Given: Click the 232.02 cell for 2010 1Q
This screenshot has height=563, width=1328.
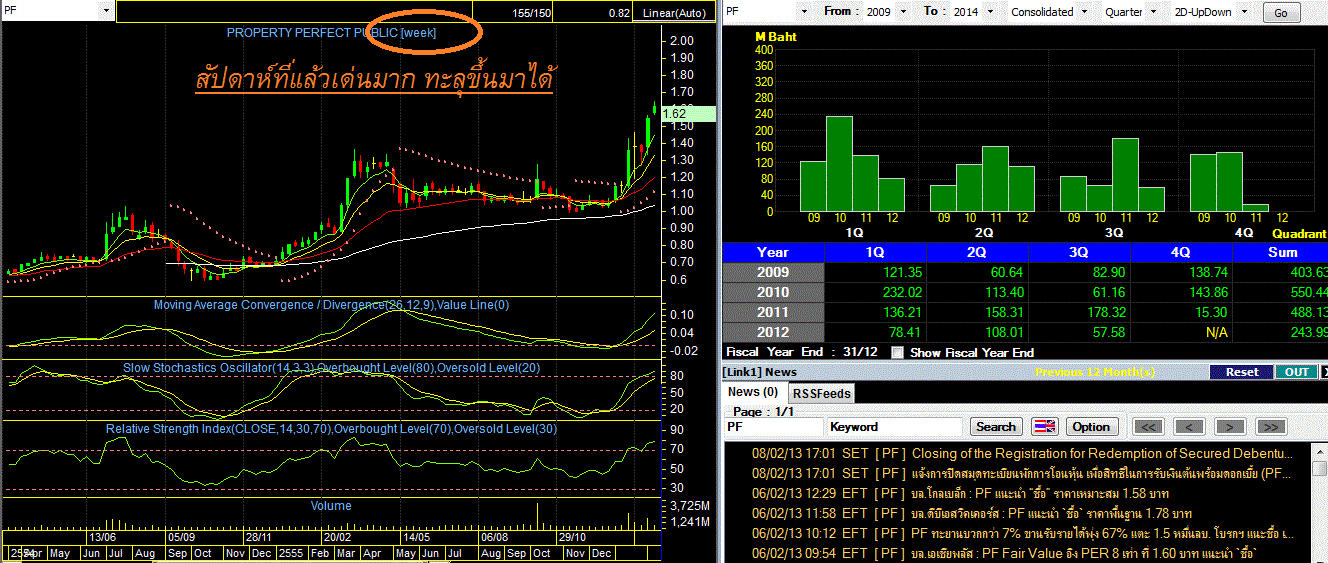Looking at the screenshot, I should (875, 292).
